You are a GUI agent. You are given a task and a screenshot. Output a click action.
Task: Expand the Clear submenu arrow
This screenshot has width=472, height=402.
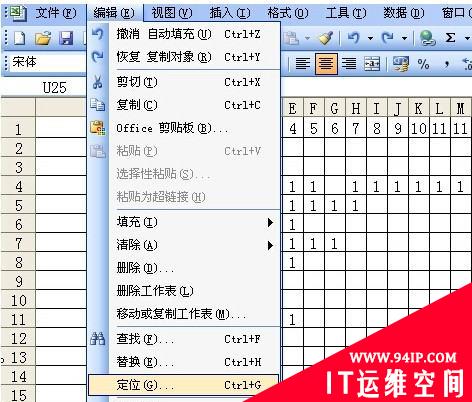[x=270, y=246]
